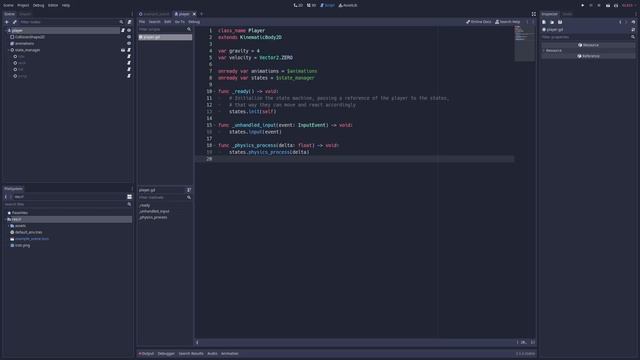The width and height of the screenshot is (640, 360).
Task: Open script of jump state node
Action: (129, 76)
